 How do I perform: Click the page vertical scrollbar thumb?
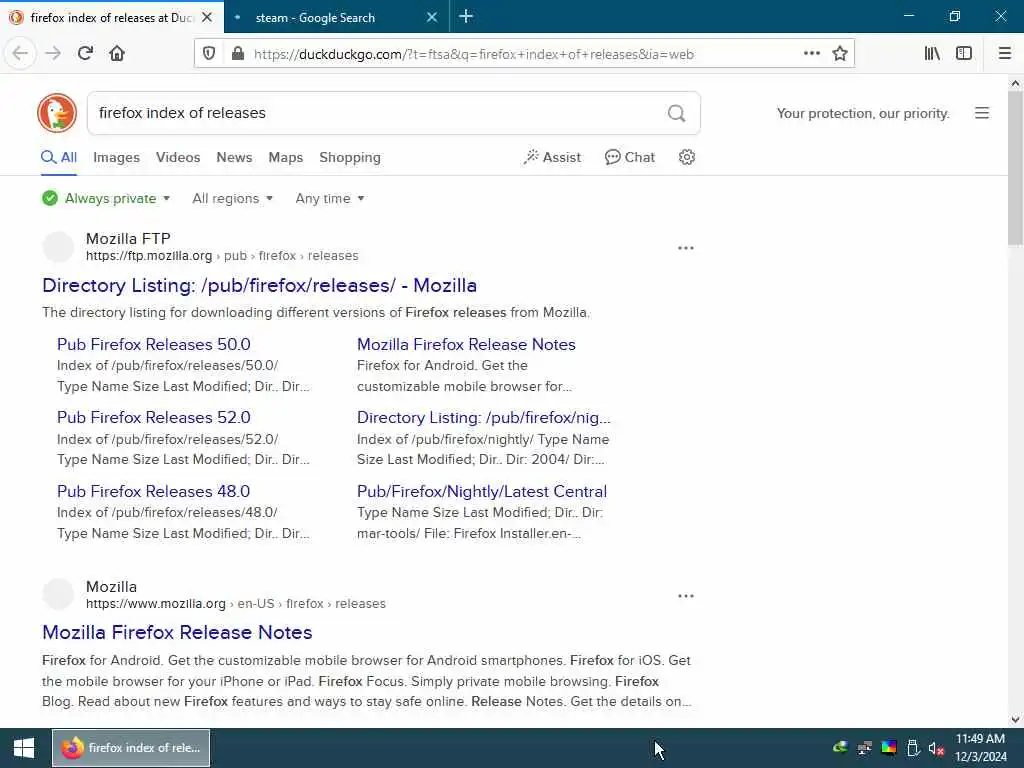click(x=1015, y=168)
